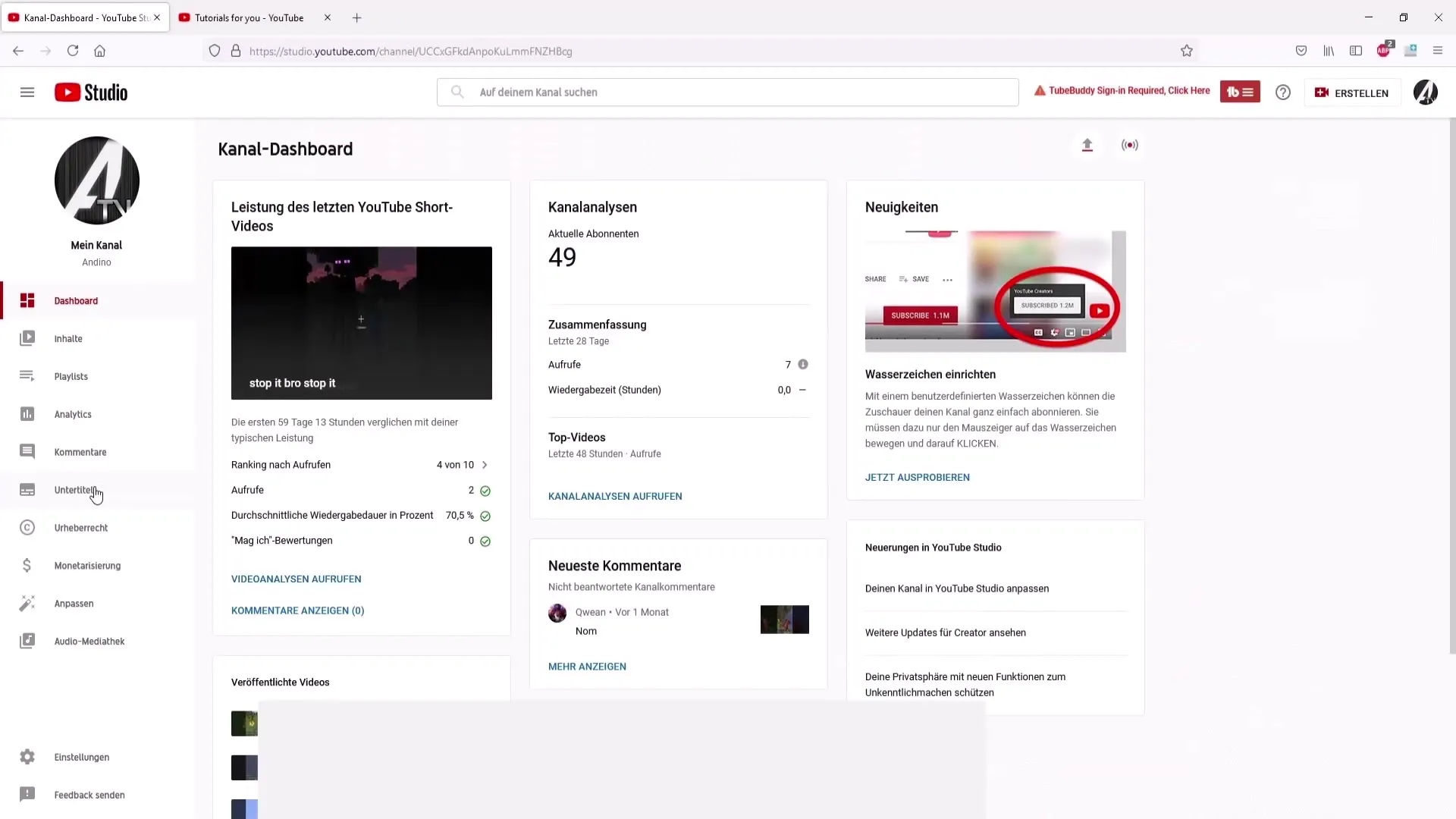The image size is (1456, 819).
Task: Select the Playlists menu item
Action: (x=71, y=376)
